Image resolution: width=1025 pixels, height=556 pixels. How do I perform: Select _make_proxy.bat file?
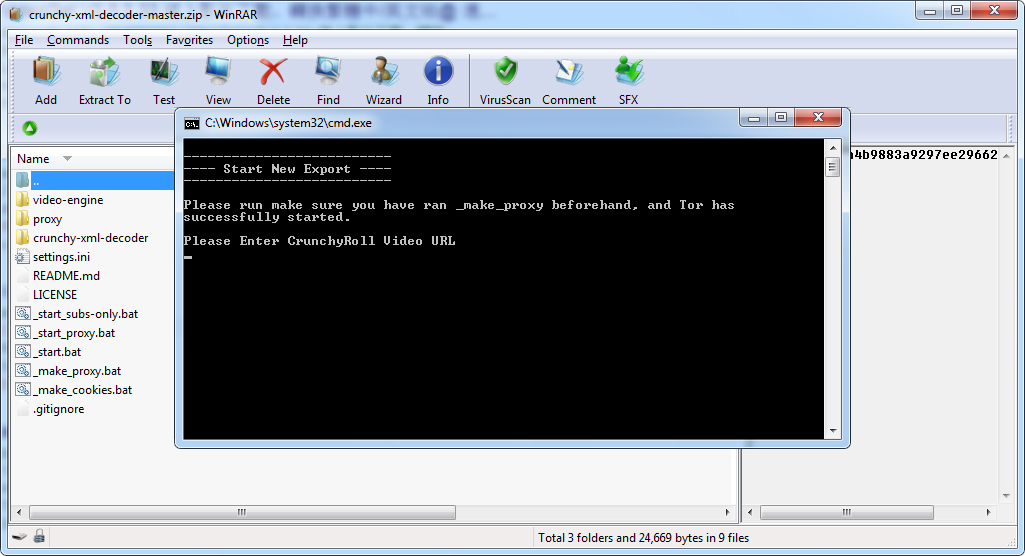click(x=77, y=370)
